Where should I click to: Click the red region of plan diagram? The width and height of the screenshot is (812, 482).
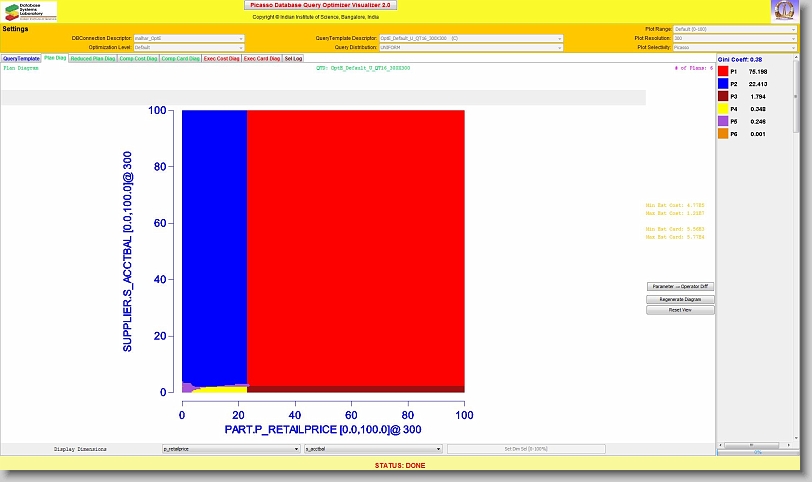point(355,240)
